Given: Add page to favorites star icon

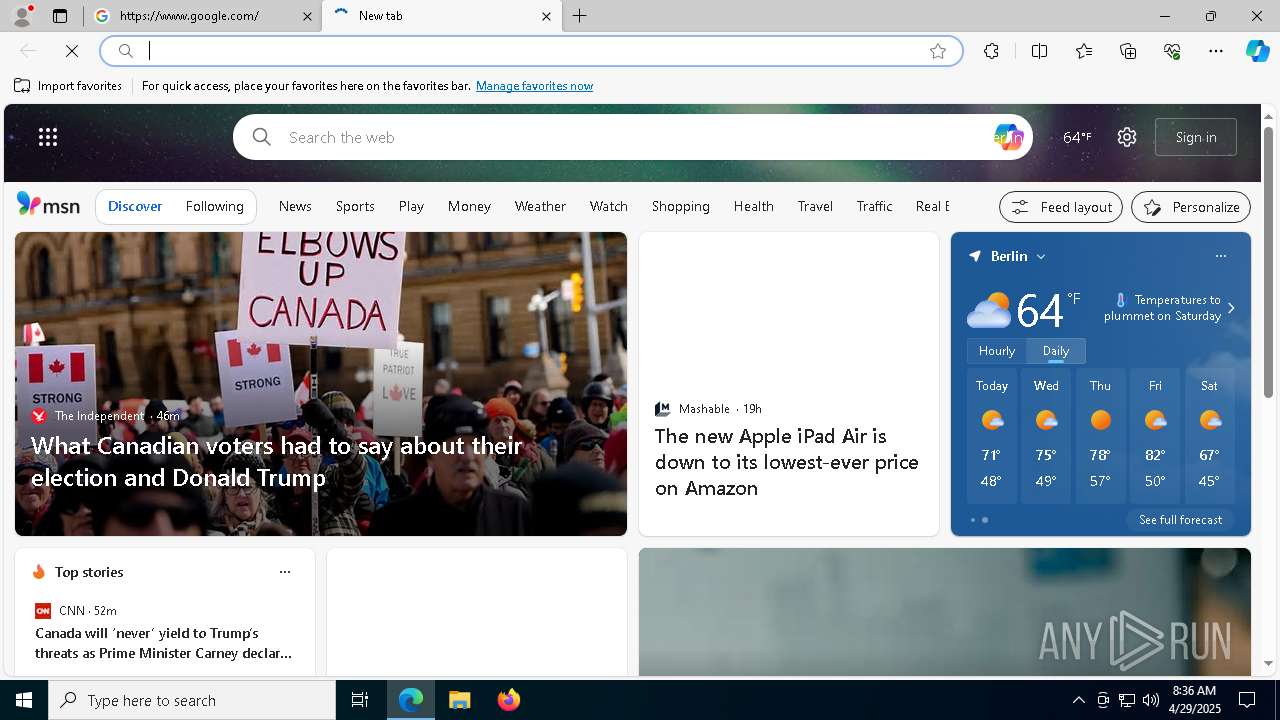Looking at the screenshot, I should coord(938,51).
